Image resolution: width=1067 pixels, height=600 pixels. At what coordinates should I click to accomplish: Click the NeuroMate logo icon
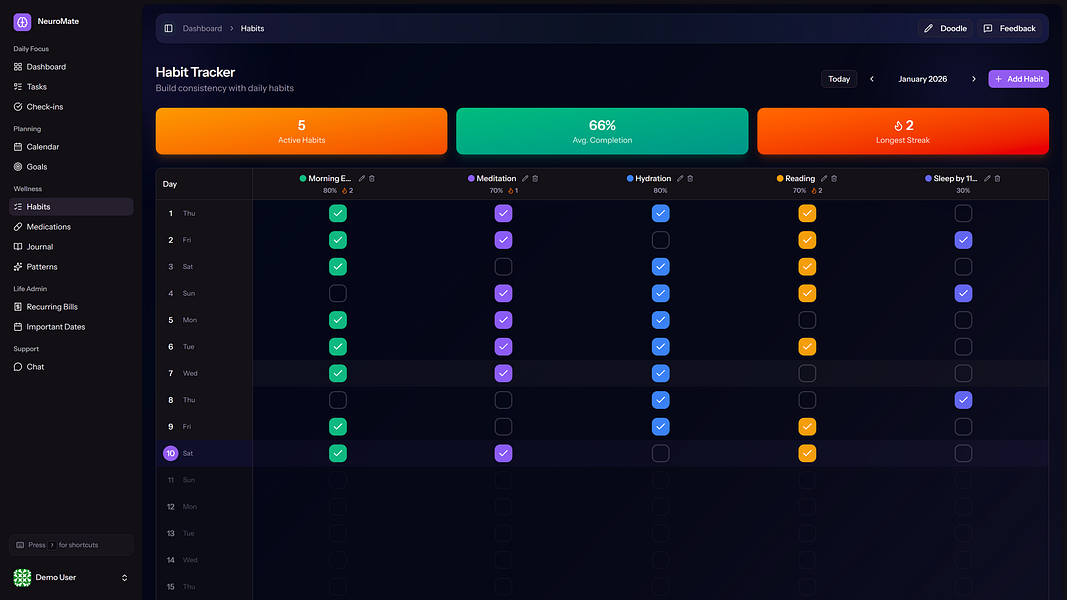22,22
